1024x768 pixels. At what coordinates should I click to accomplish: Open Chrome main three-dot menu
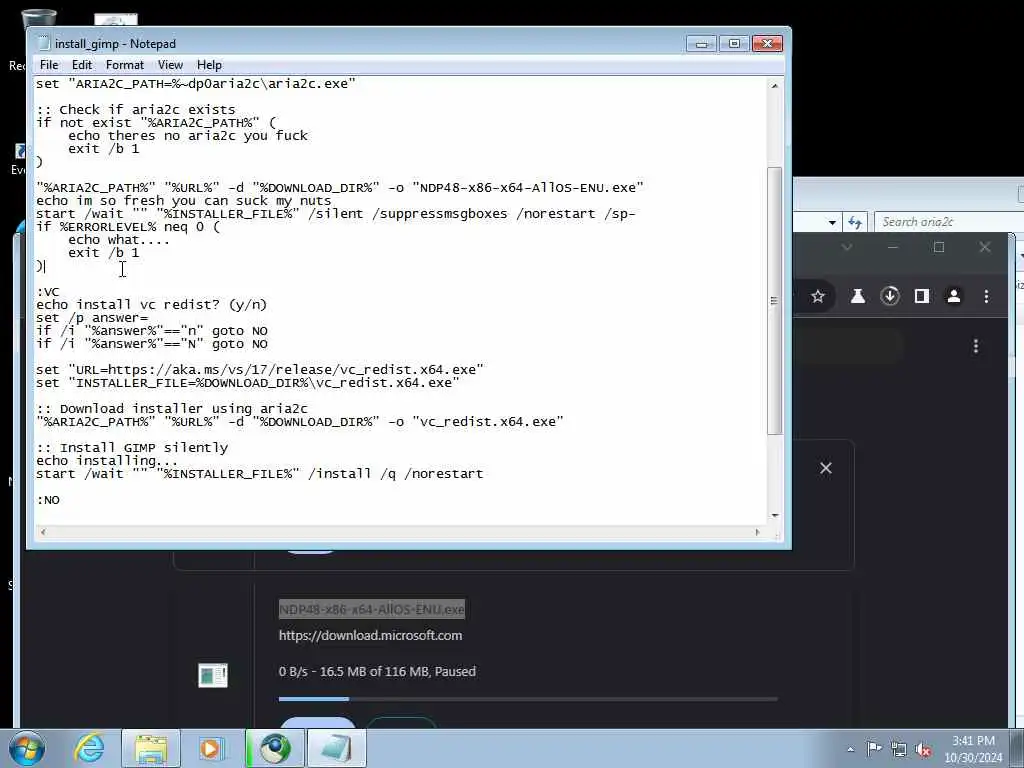tap(986, 296)
